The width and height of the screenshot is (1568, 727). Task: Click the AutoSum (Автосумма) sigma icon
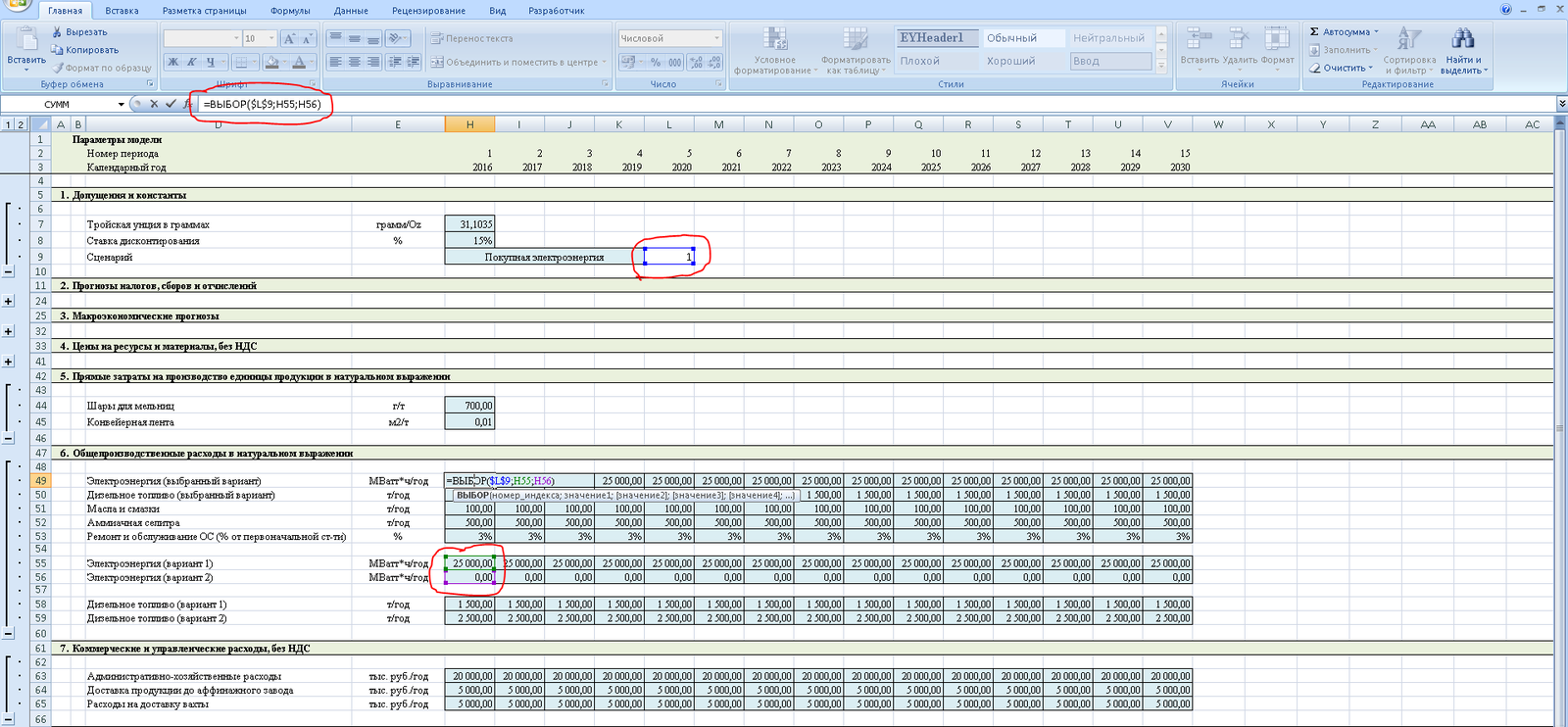(x=1315, y=32)
